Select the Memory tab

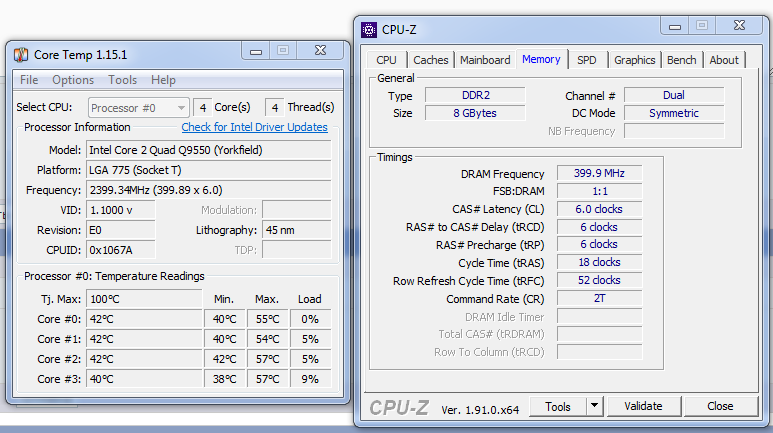coord(541,59)
